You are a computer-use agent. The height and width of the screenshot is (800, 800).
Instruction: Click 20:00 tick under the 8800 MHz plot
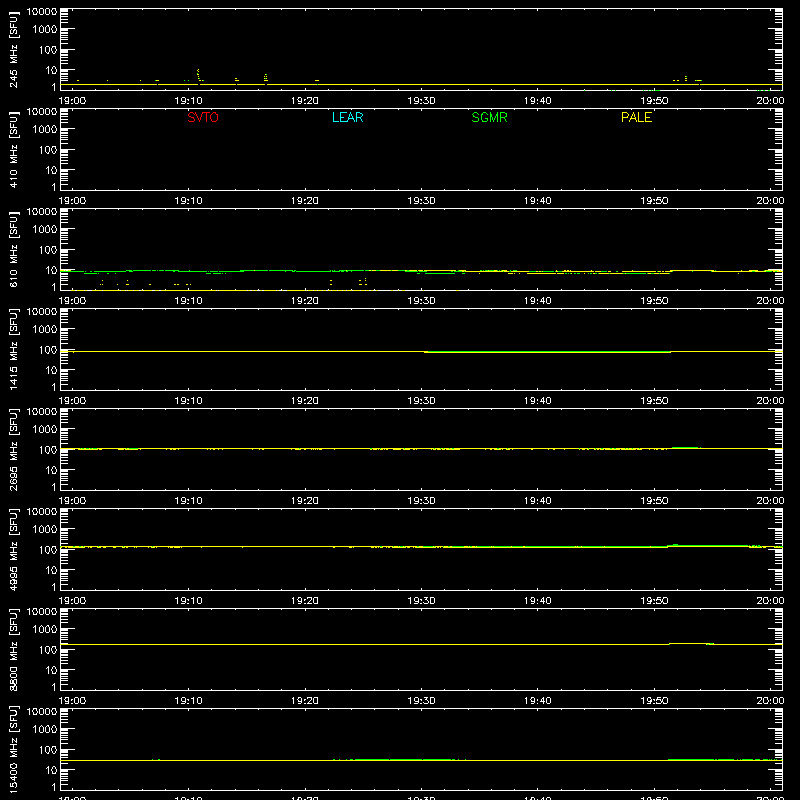tap(770, 701)
